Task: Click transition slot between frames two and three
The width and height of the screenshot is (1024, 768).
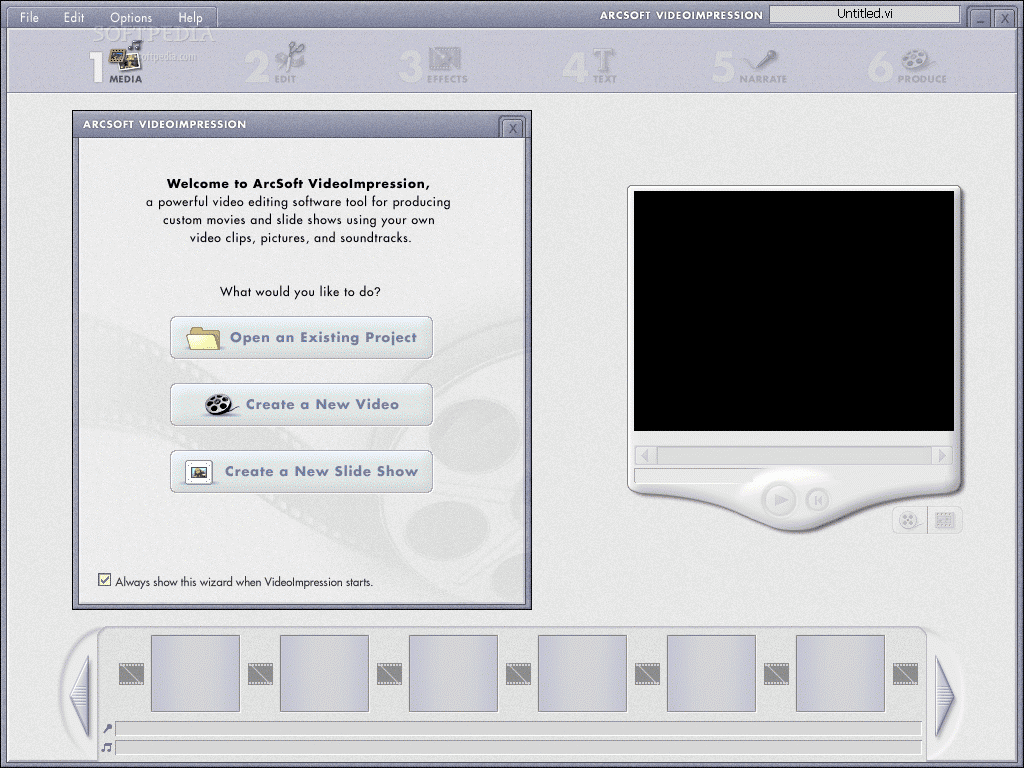Action: click(389, 674)
